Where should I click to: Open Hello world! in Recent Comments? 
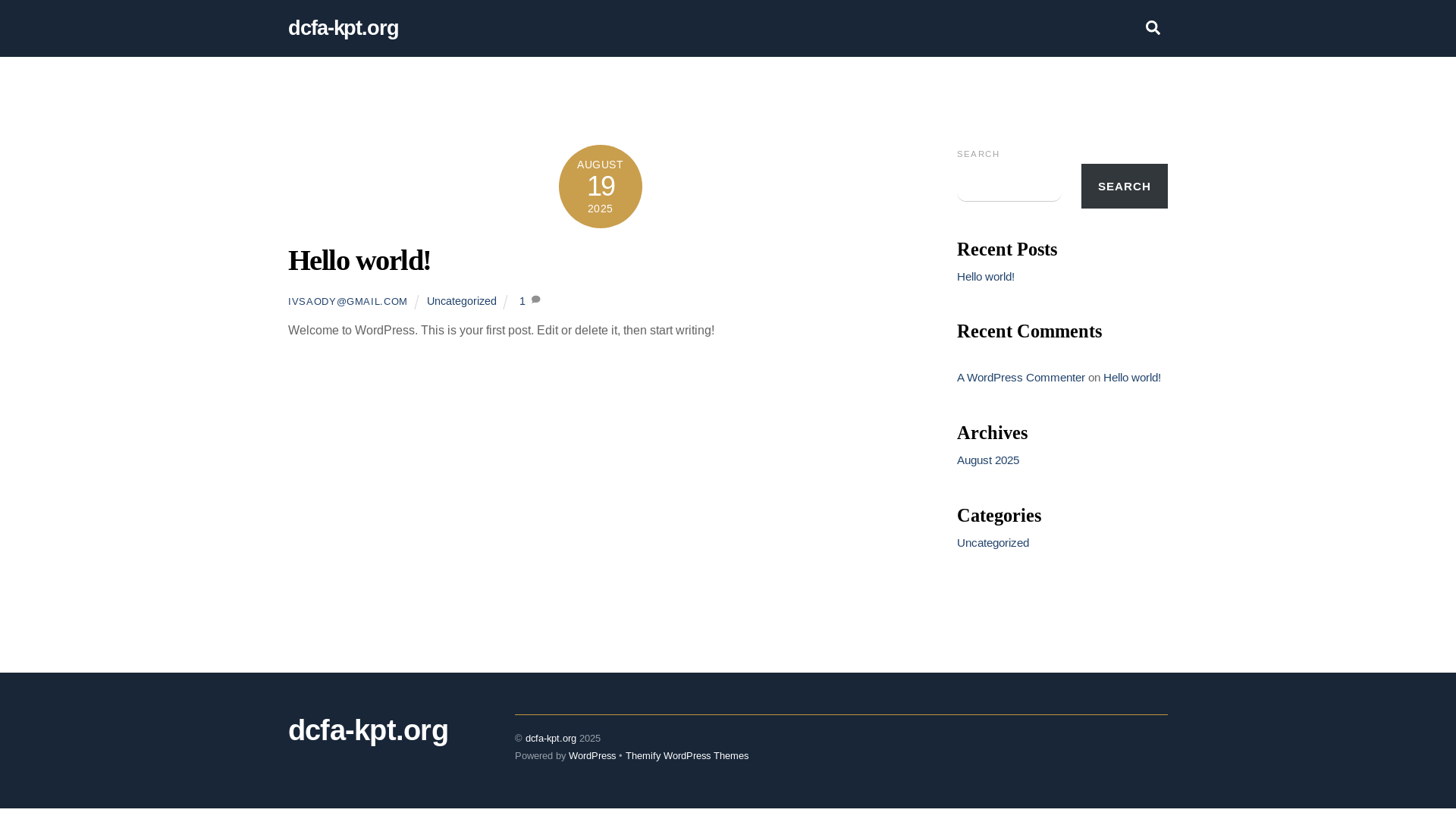[1131, 378]
